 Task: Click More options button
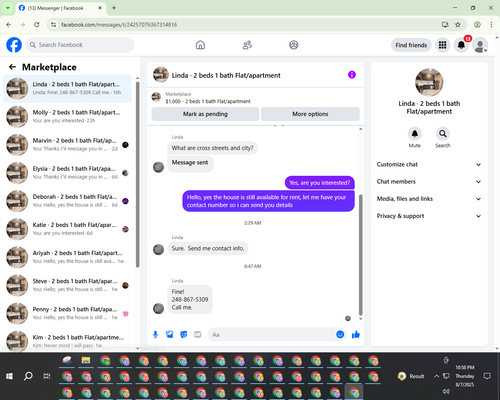(x=310, y=114)
